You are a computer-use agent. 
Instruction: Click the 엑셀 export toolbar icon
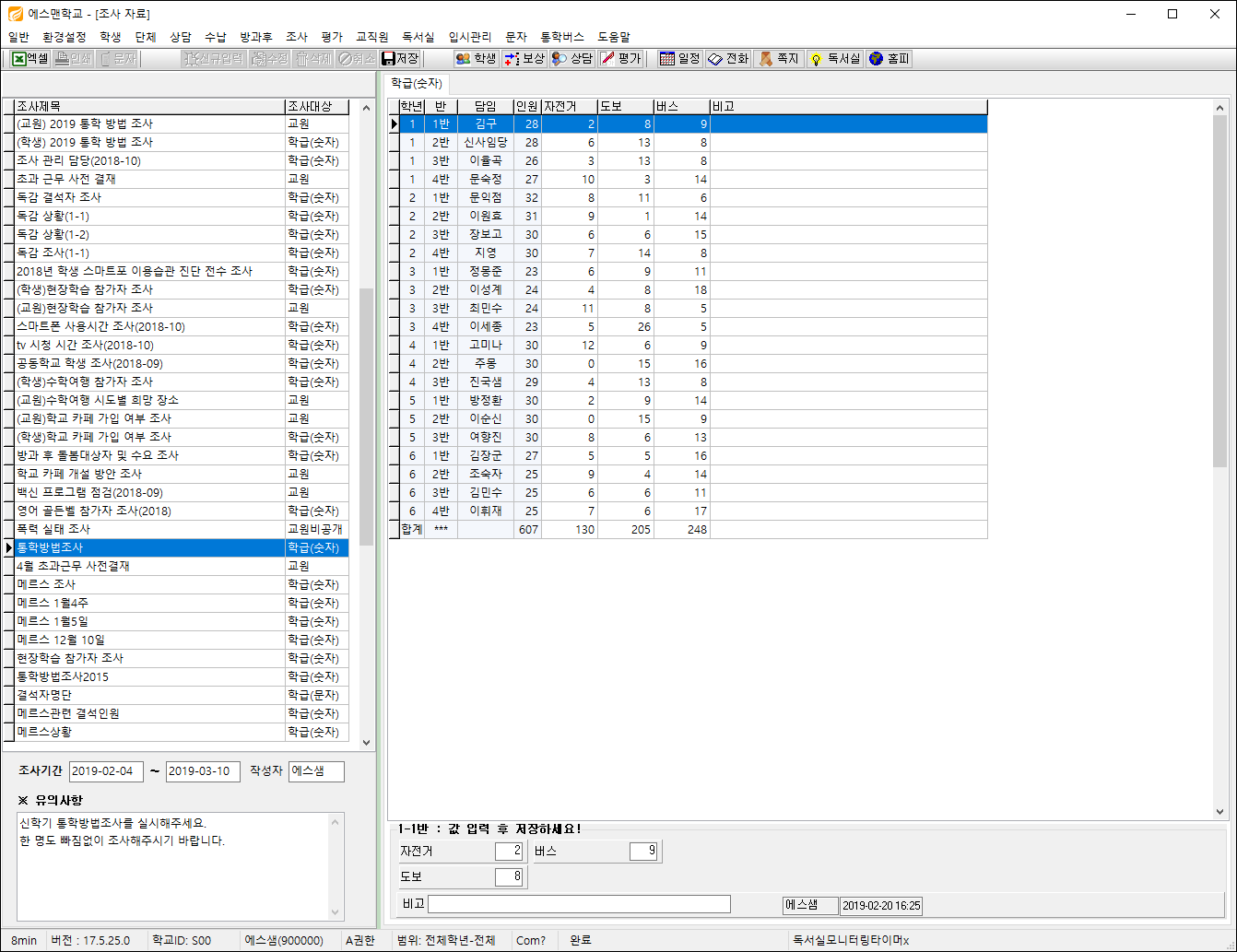click(31, 59)
